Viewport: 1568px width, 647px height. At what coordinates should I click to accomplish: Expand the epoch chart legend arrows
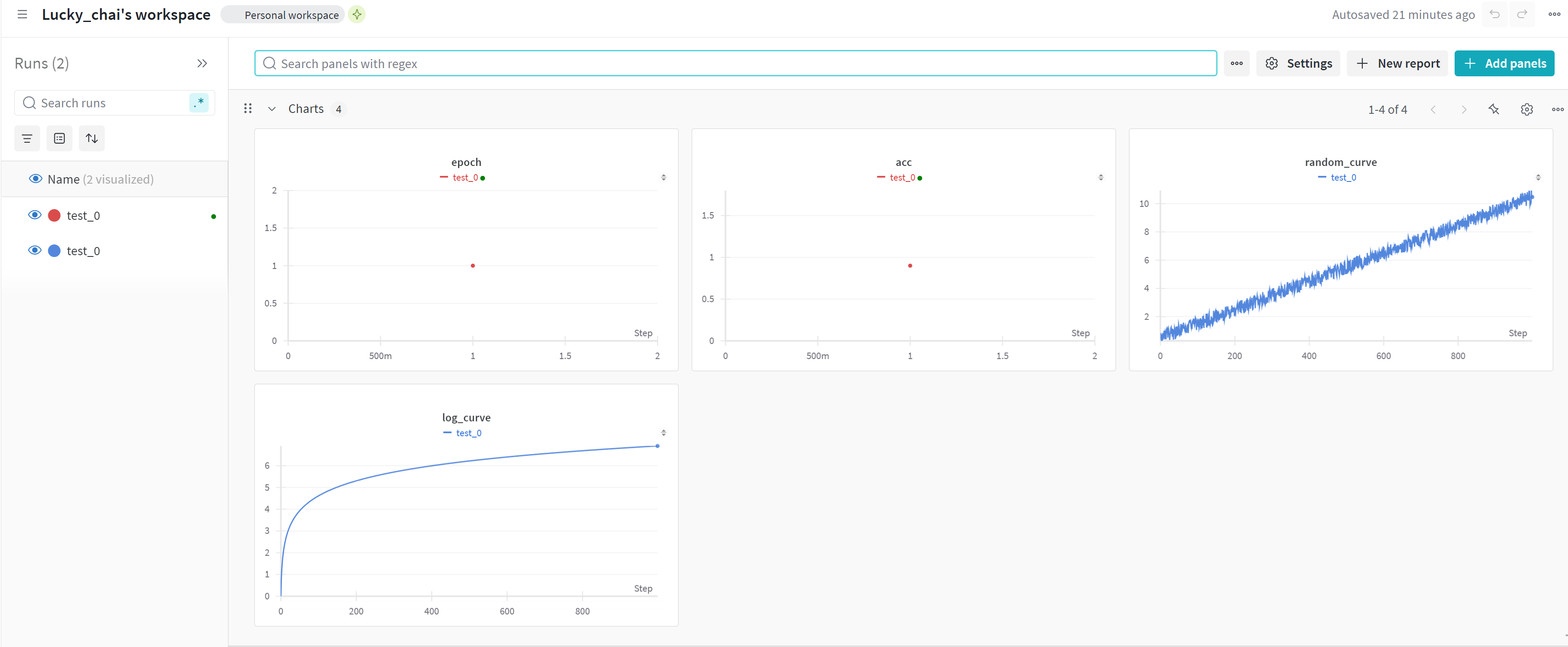click(664, 178)
